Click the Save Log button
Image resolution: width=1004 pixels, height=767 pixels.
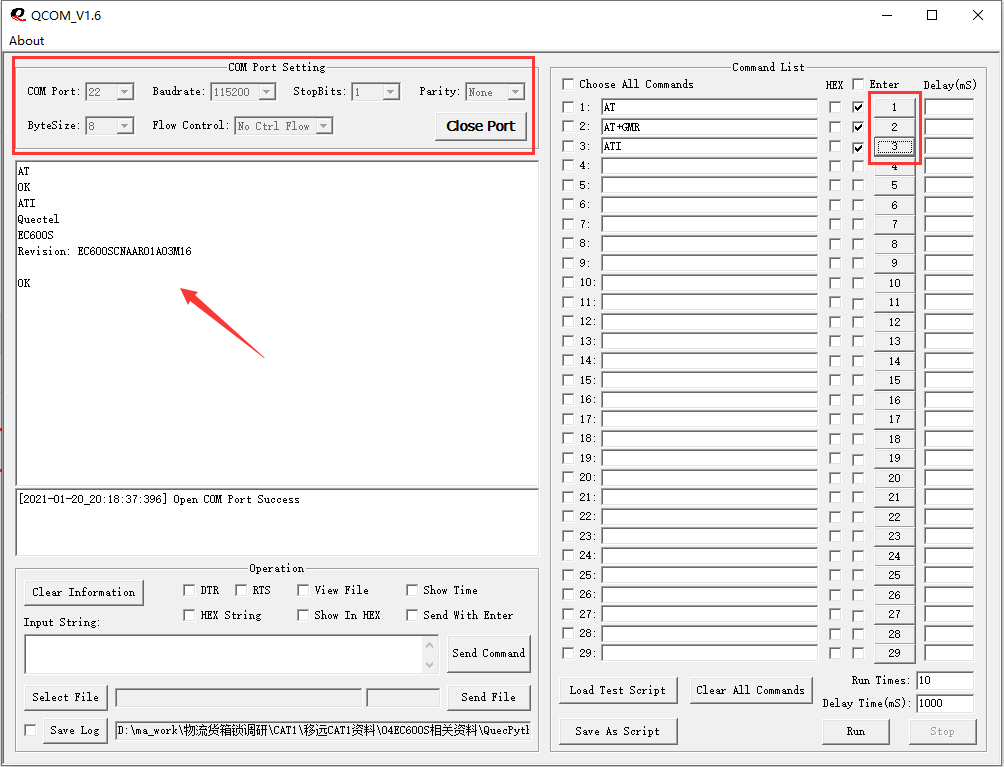point(75,731)
